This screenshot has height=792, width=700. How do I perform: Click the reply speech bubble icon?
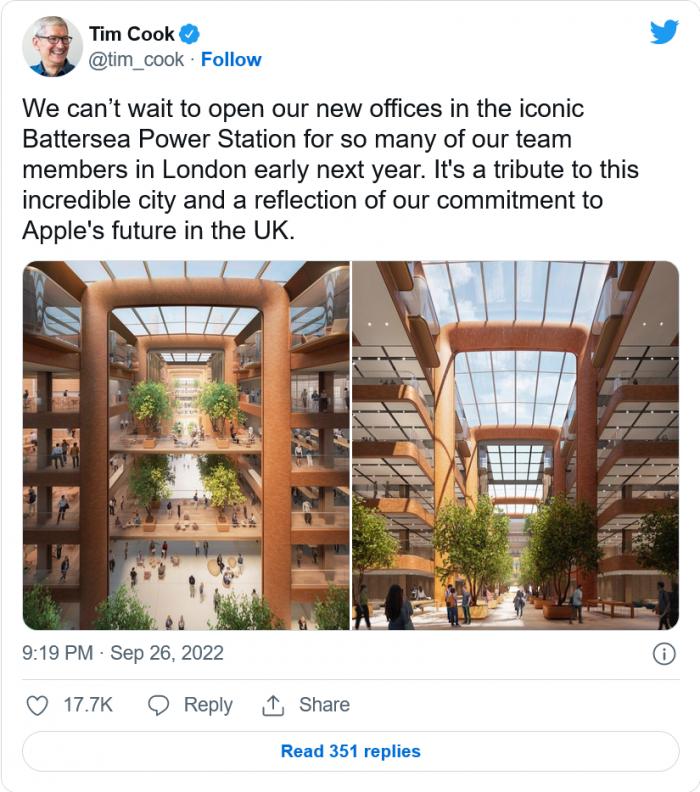[x=158, y=705]
